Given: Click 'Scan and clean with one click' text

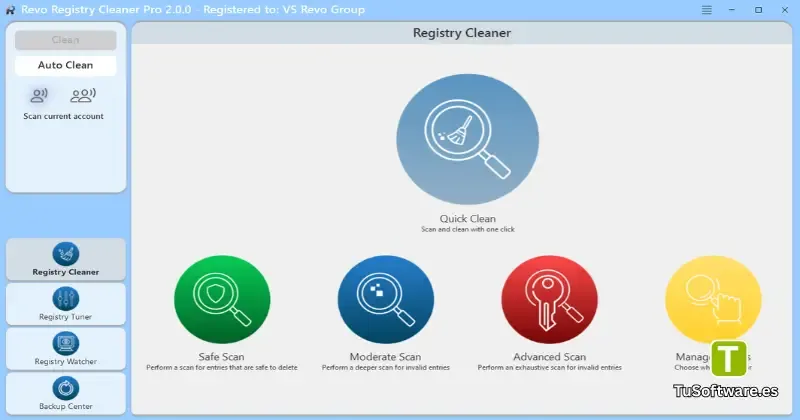Looking at the screenshot, I should (468, 230).
